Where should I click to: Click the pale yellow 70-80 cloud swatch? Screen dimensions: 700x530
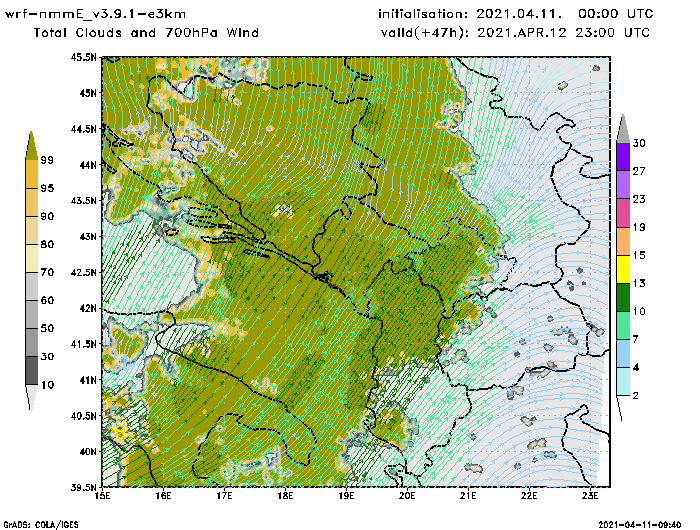coord(32,259)
